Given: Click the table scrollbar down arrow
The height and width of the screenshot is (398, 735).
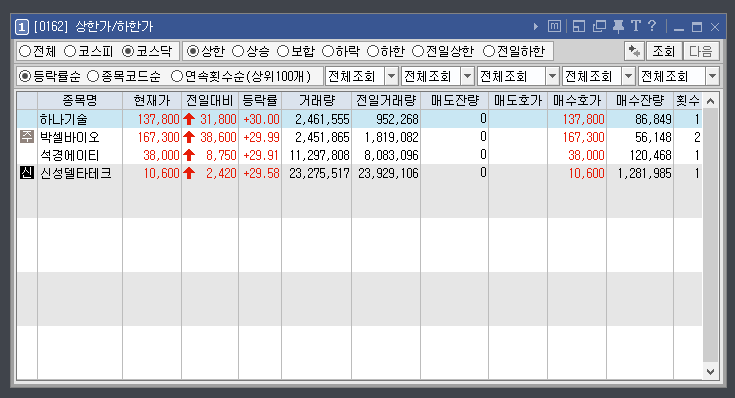Looking at the screenshot, I should pos(711,372).
